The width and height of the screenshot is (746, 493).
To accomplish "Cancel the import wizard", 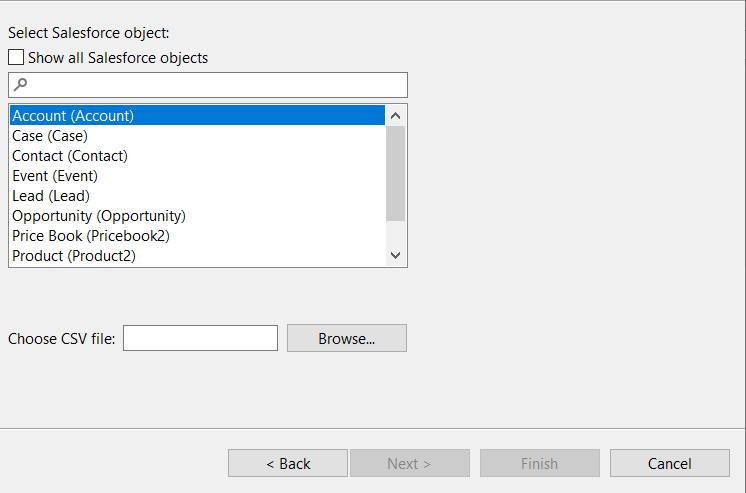I will [x=669, y=464].
